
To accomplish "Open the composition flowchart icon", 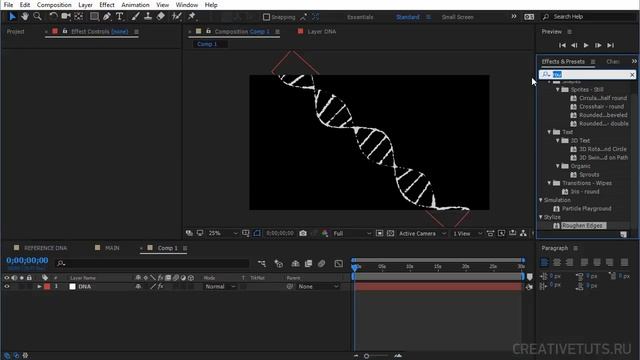I will click(x=523, y=233).
